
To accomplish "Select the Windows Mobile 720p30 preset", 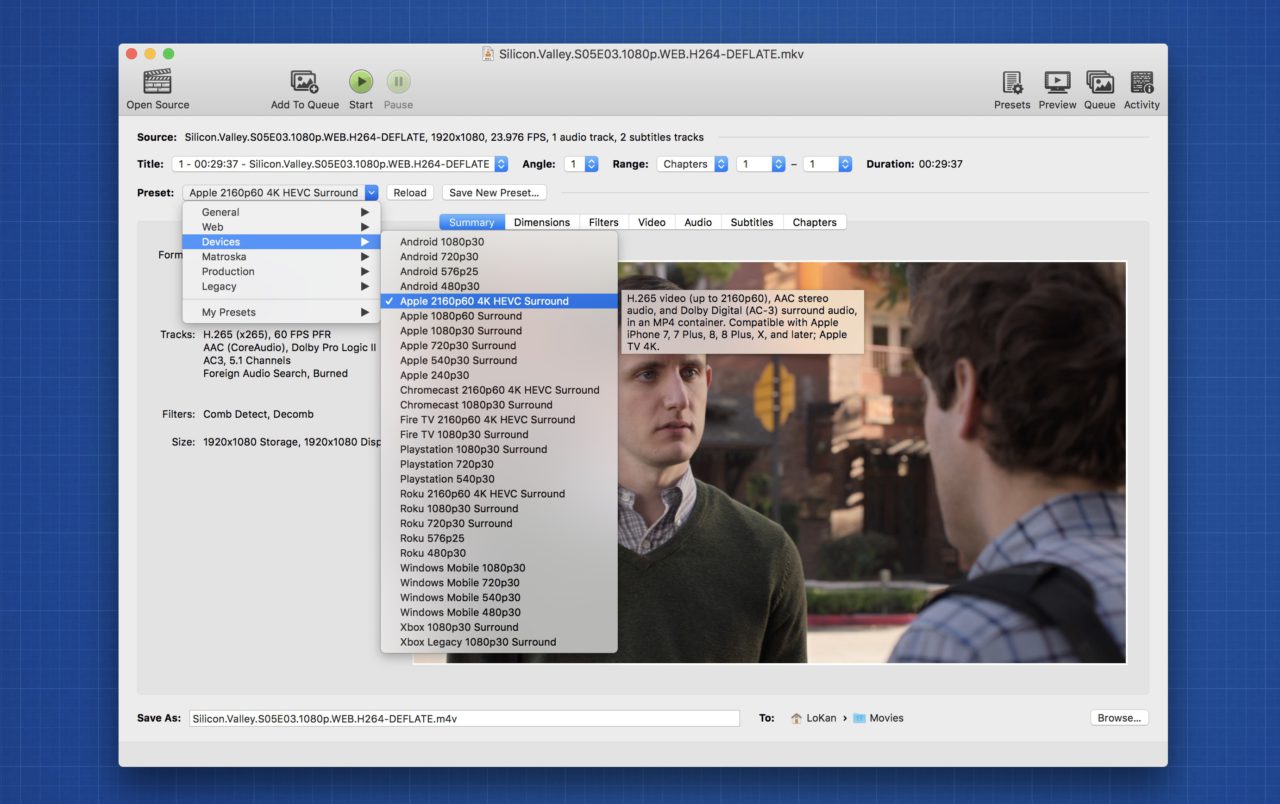I will [x=499, y=582].
